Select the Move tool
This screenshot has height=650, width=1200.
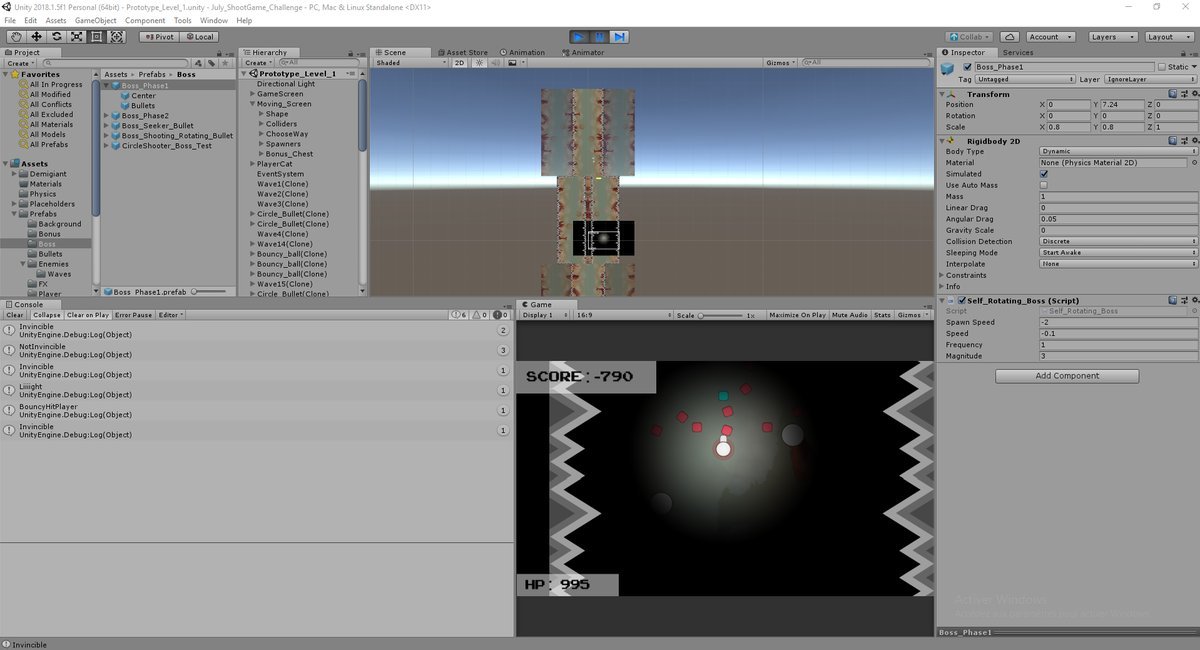click(36, 37)
